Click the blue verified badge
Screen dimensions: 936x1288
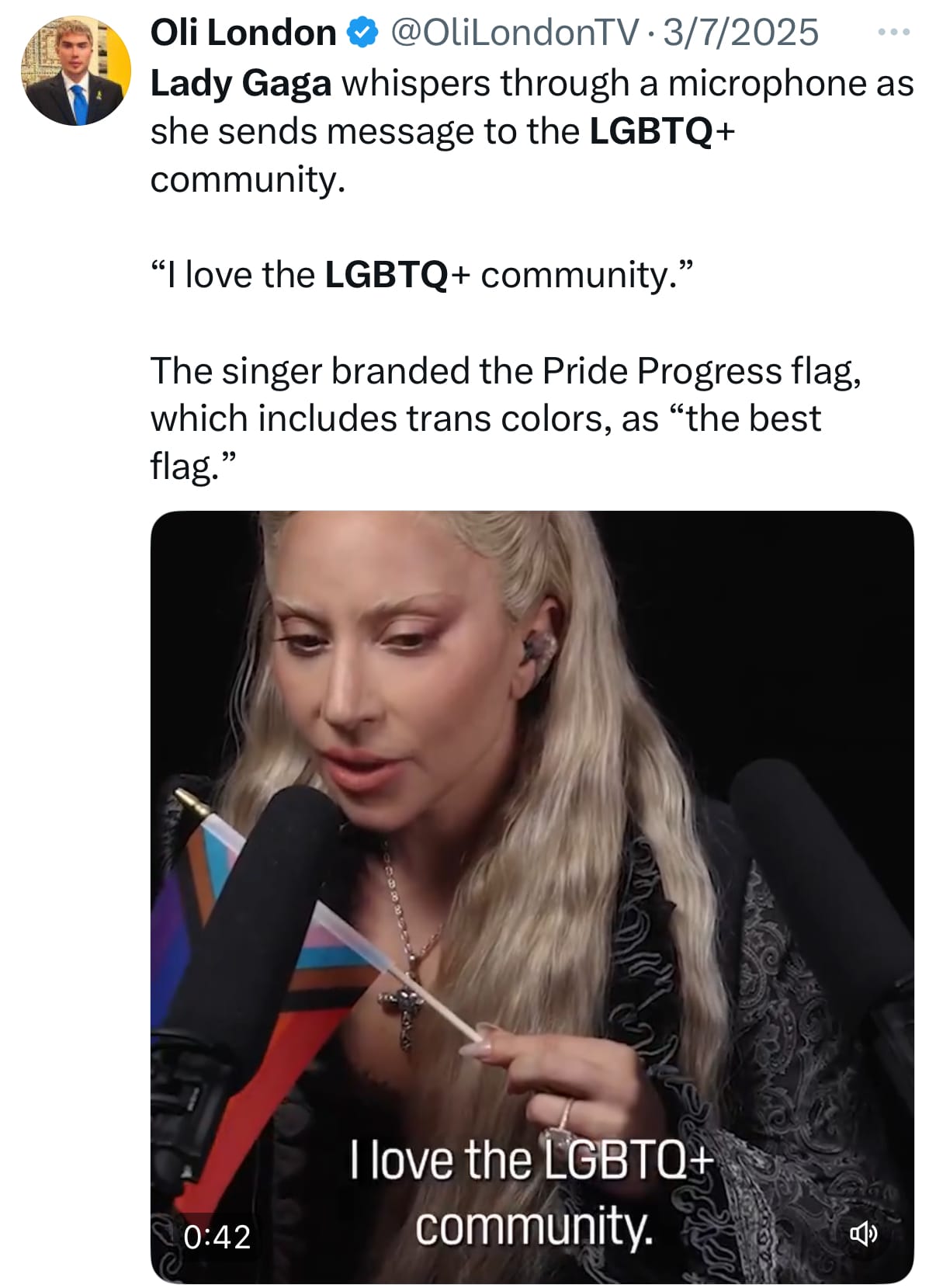pyautogui.click(x=362, y=33)
